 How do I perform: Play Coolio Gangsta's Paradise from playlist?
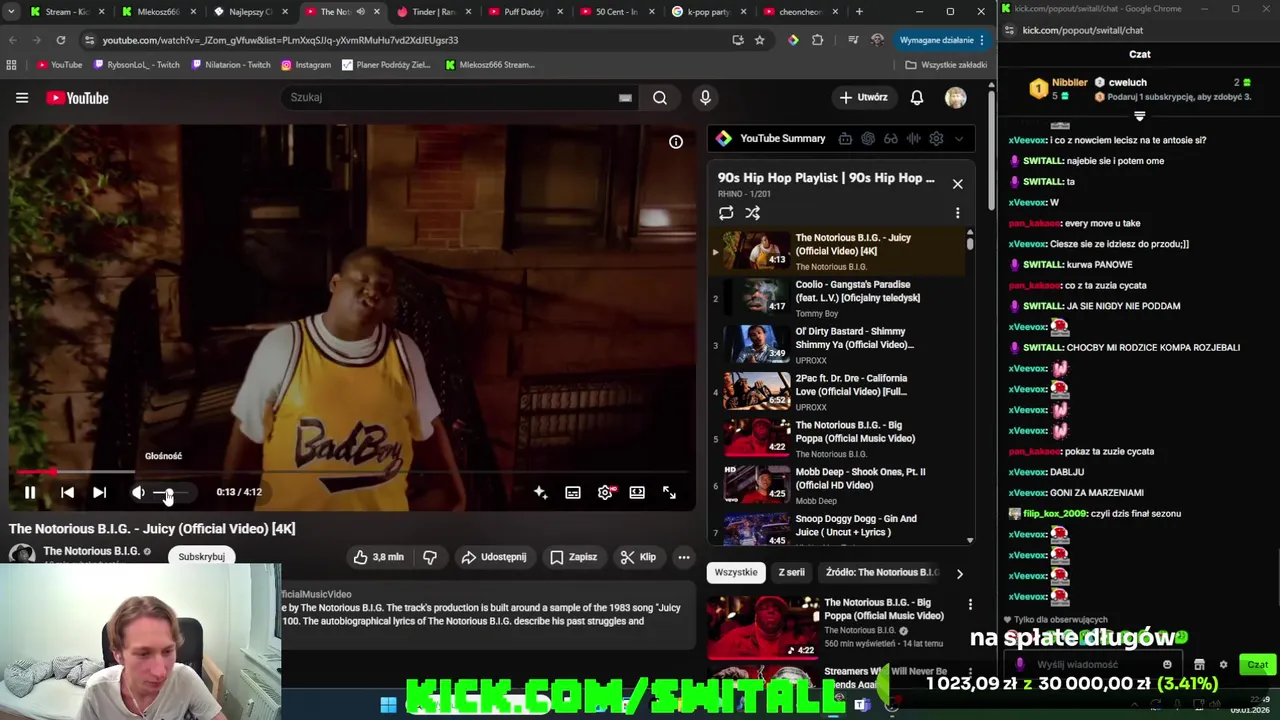pyautogui.click(x=836, y=298)
